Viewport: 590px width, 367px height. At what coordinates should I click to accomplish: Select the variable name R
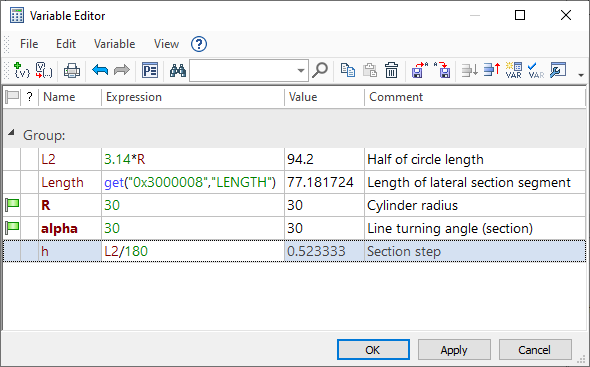coord(46,206)
